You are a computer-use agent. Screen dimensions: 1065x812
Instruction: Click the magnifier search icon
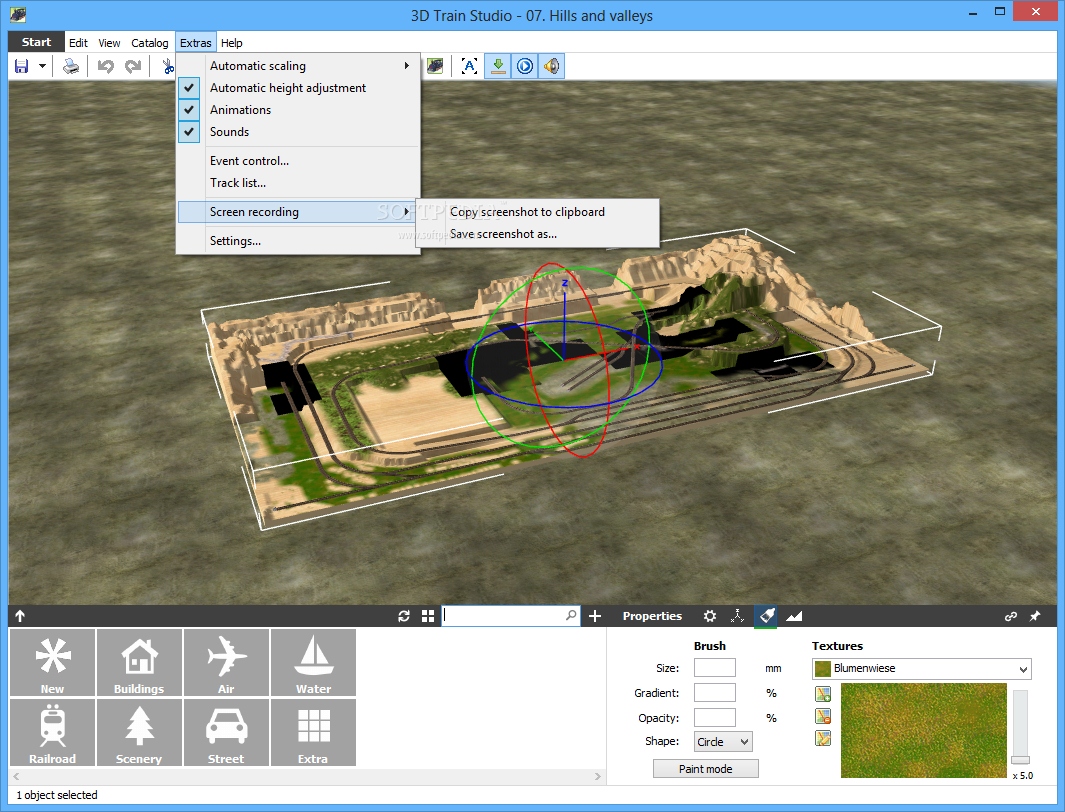tap(571, 615)
